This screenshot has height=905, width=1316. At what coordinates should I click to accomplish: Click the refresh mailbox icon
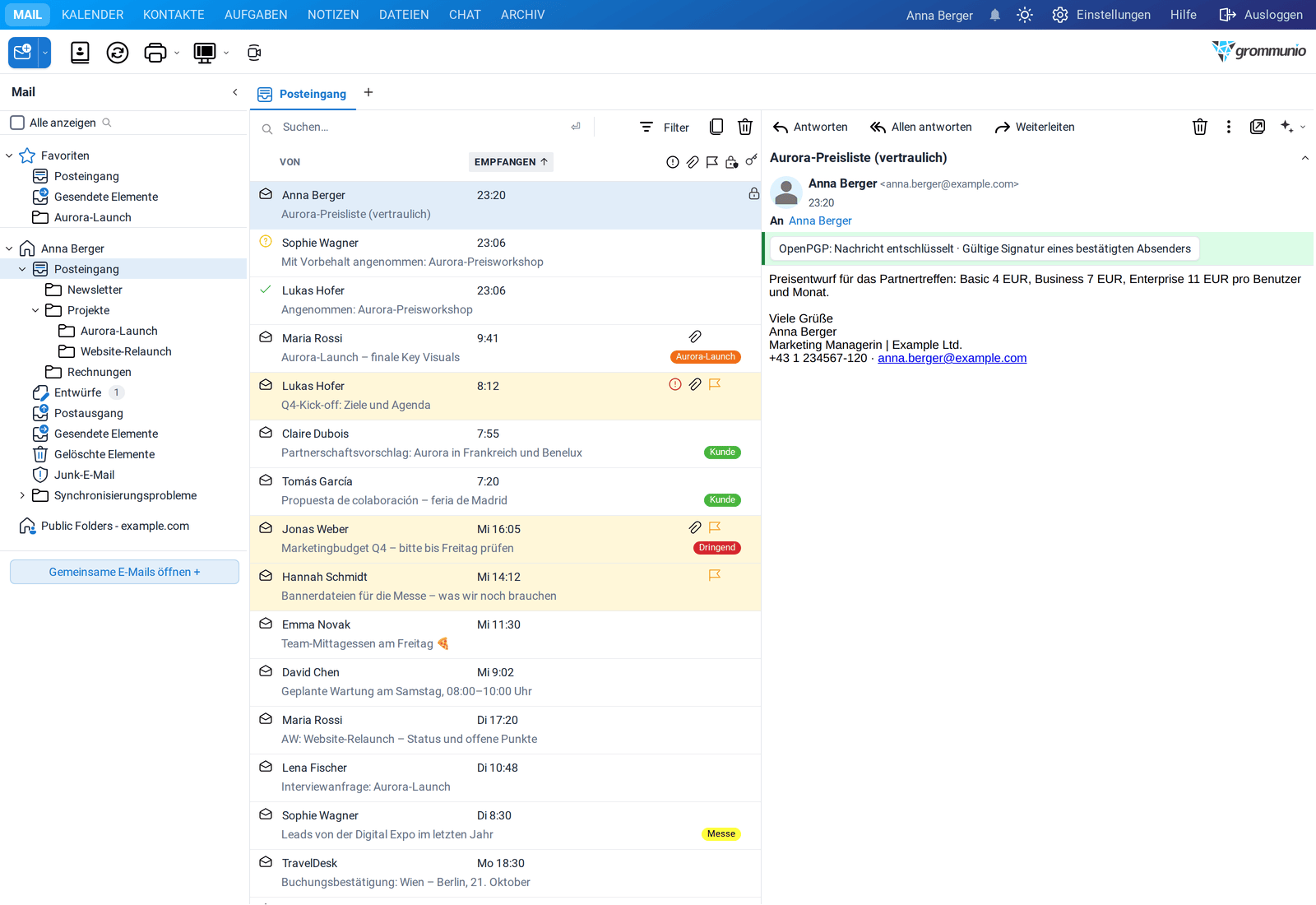(118, 53)
